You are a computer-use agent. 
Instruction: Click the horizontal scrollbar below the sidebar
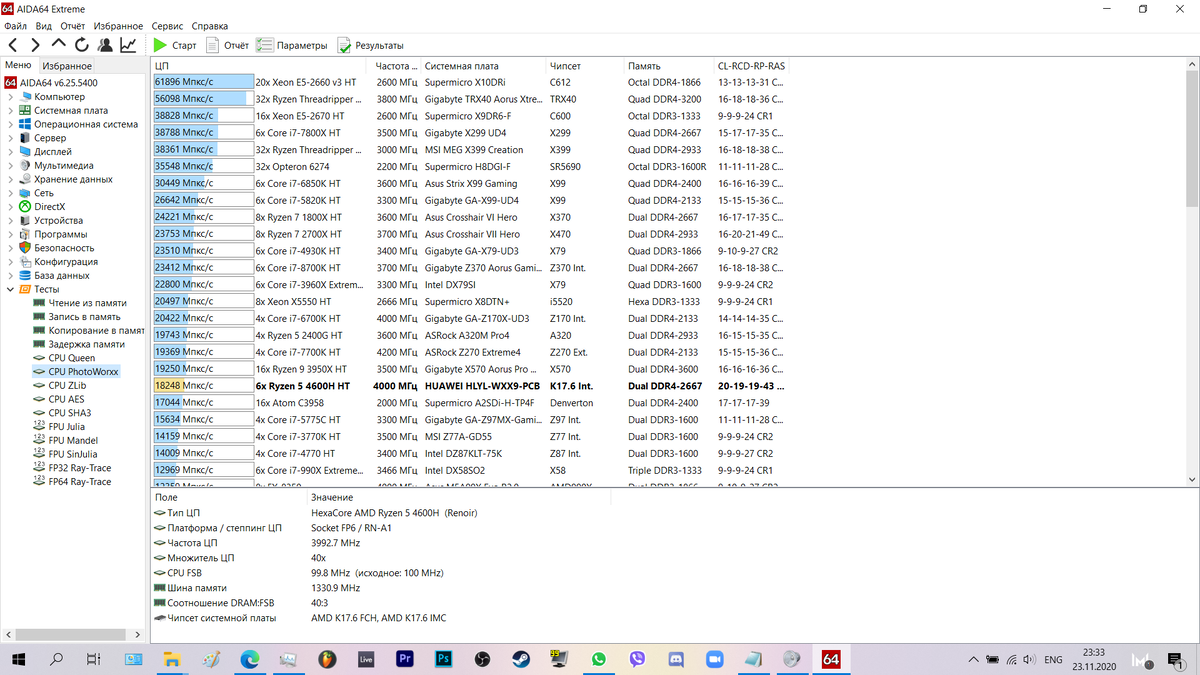(70, 633)
